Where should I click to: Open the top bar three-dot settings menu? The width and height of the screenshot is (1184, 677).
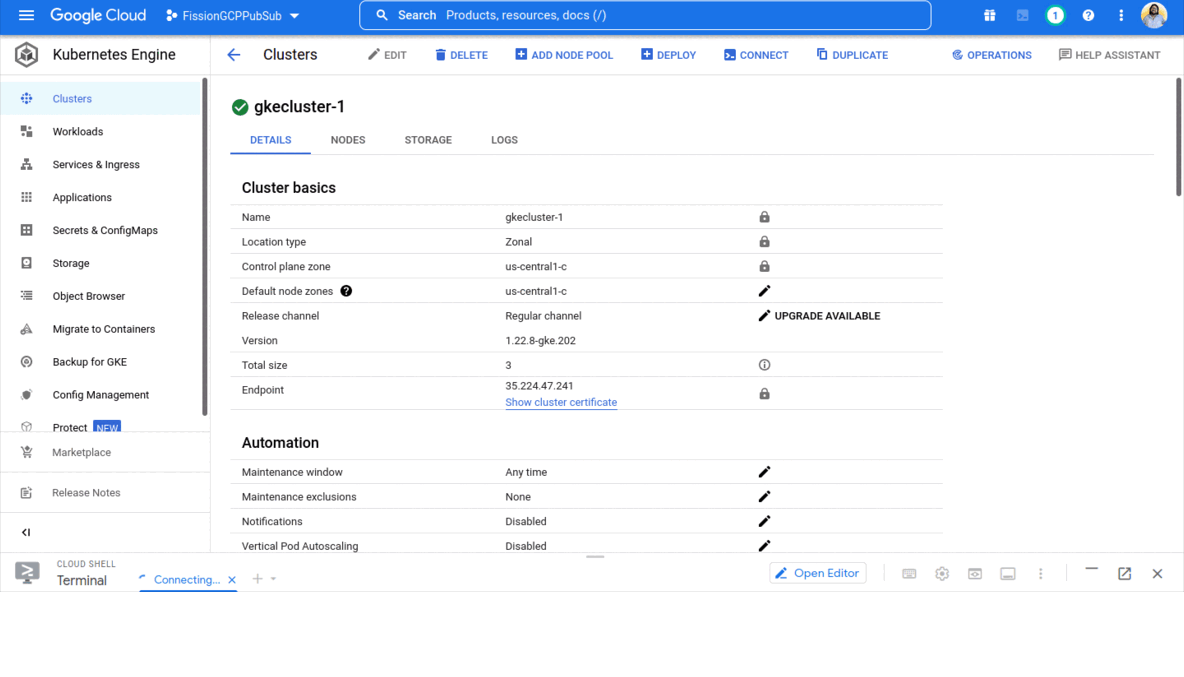(1121, 15)
